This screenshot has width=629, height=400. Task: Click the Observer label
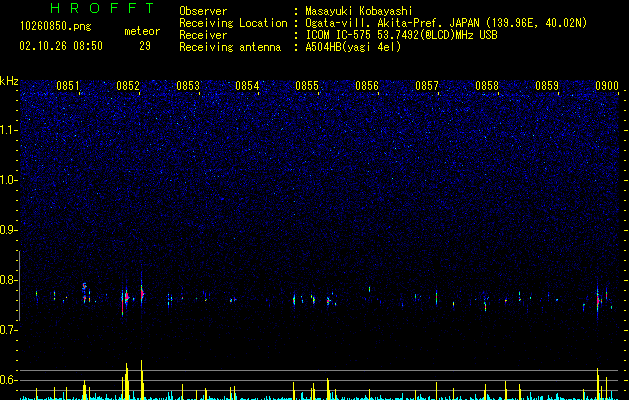[203, 11]
